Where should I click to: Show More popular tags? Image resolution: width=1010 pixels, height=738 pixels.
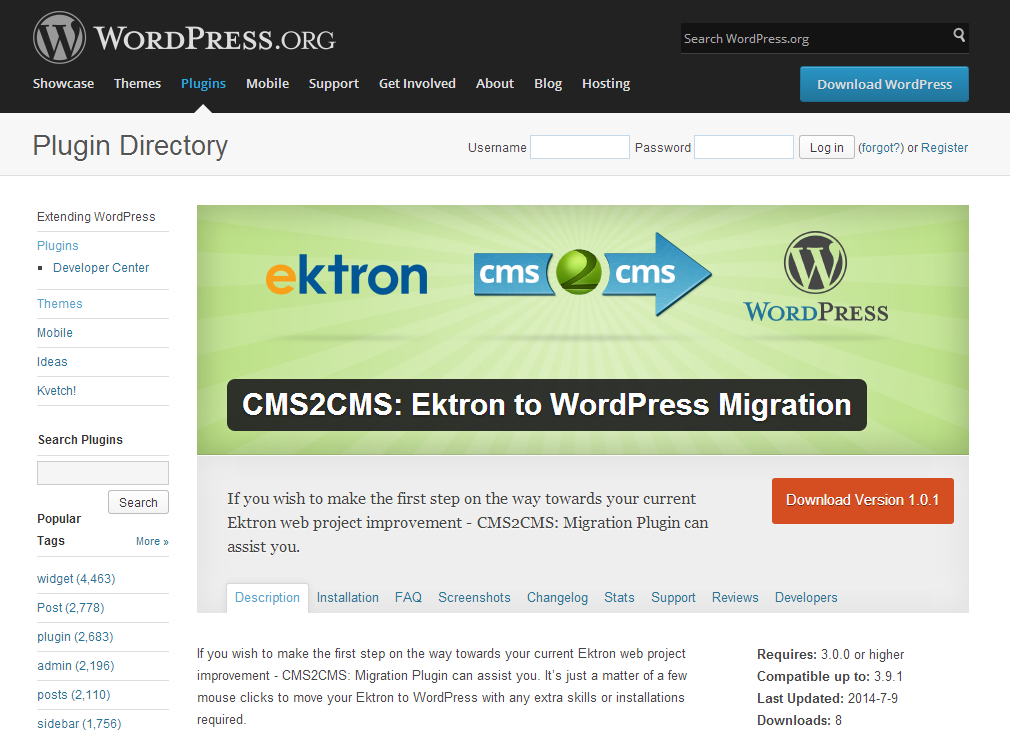coord(152,542)
